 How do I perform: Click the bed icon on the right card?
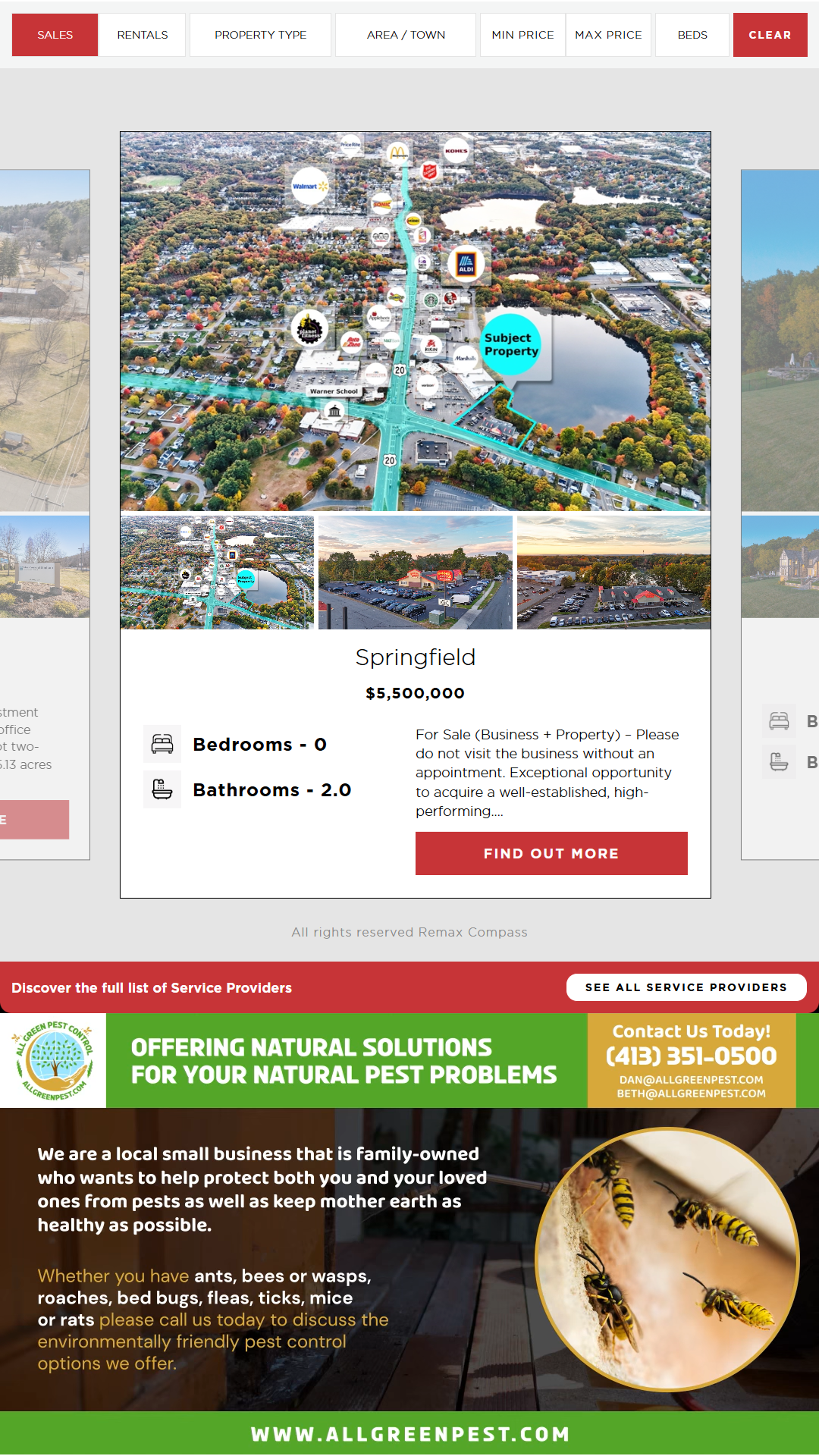click(x=779, y=720)
